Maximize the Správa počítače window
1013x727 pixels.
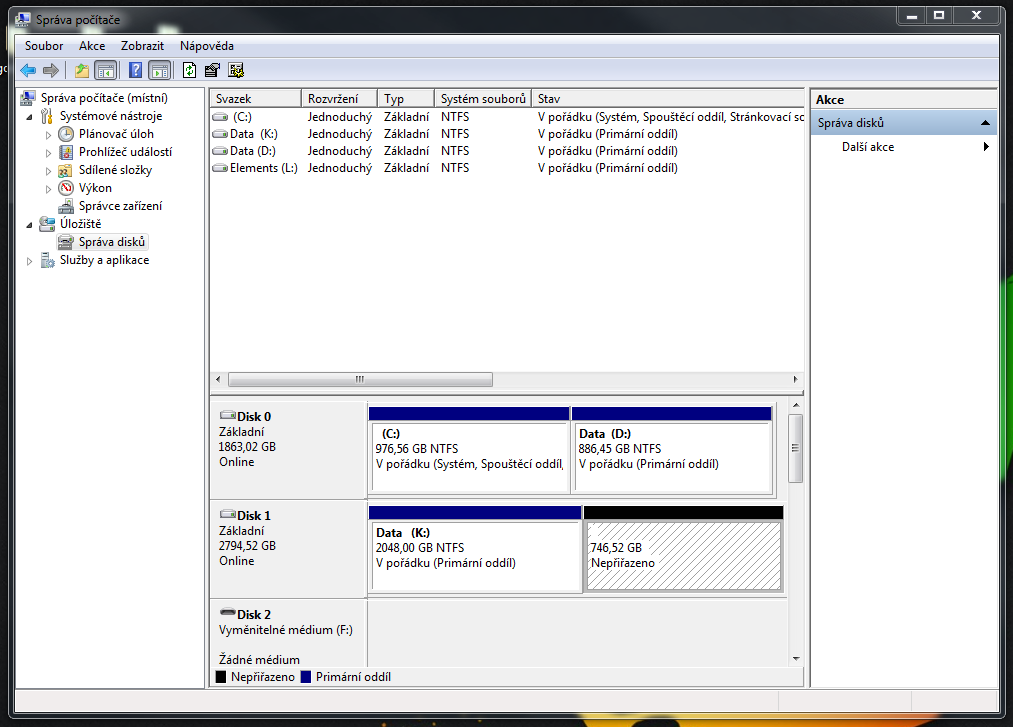tap(939, 16)
